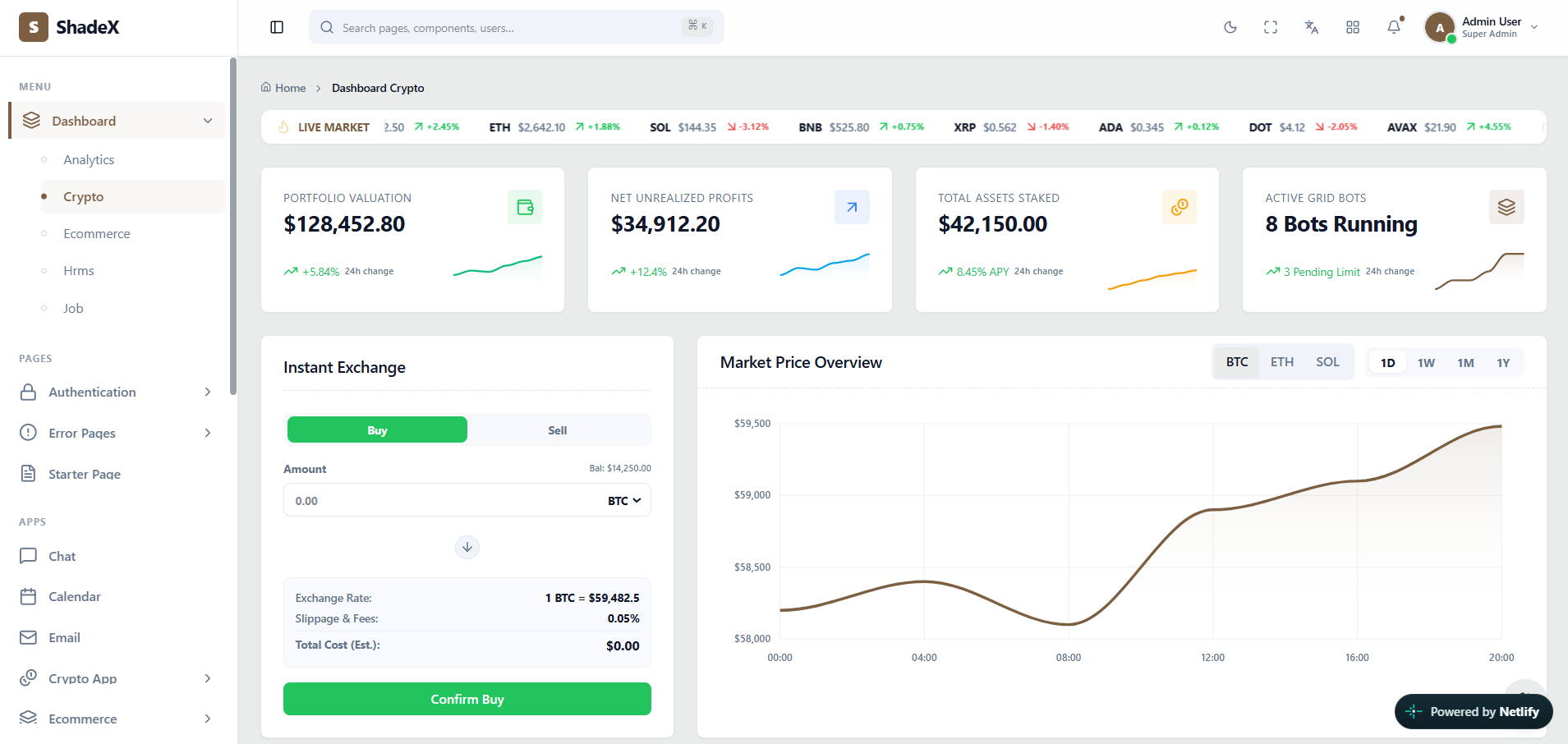Click the $128,452.80 portfolio value
Viewport: 1568px width, 744px height.
[344, 224]
